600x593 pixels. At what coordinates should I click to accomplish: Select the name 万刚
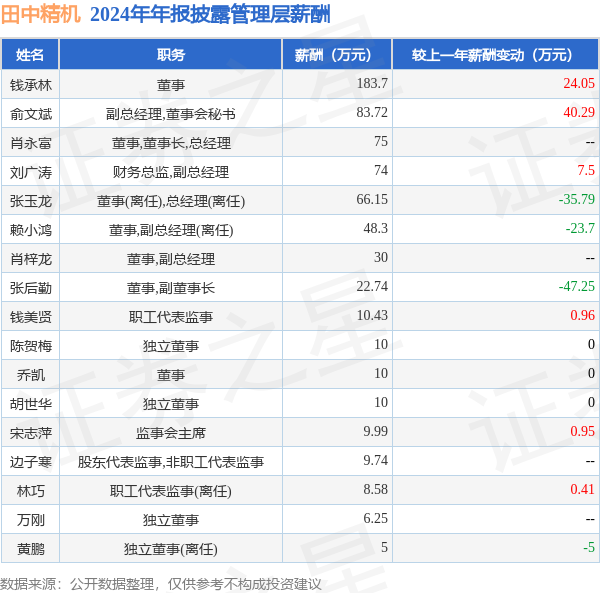[x=31, y=520]
